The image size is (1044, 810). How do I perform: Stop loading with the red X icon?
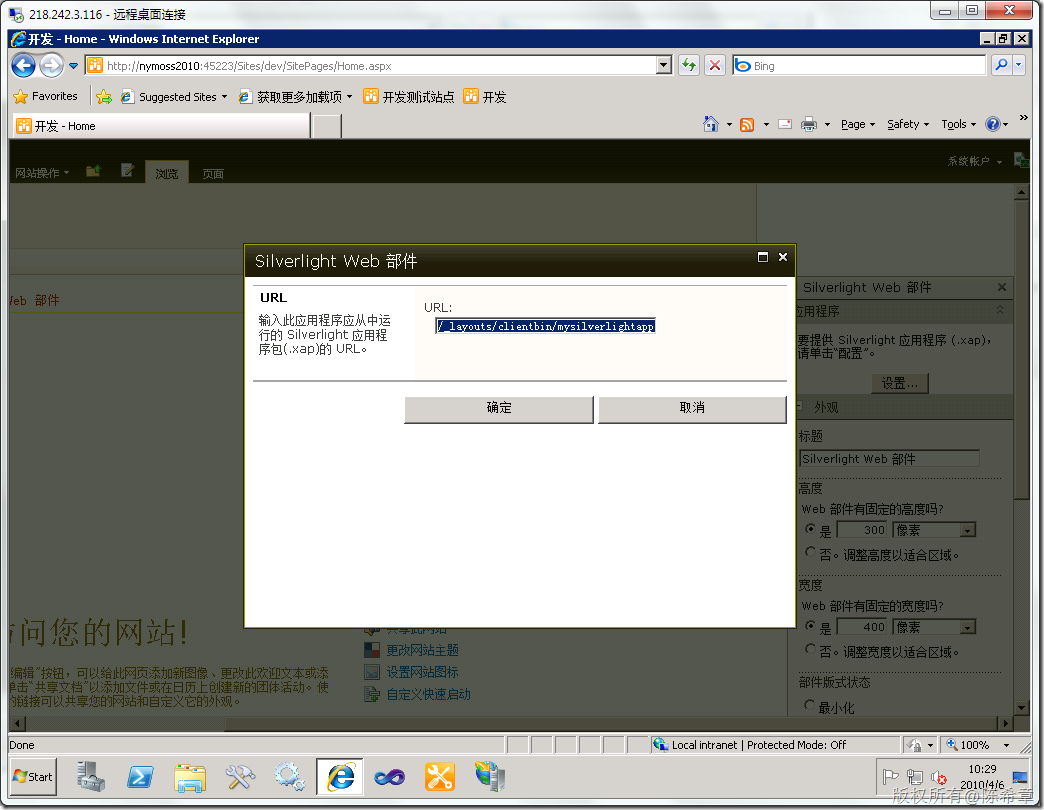tap(714, 65)
